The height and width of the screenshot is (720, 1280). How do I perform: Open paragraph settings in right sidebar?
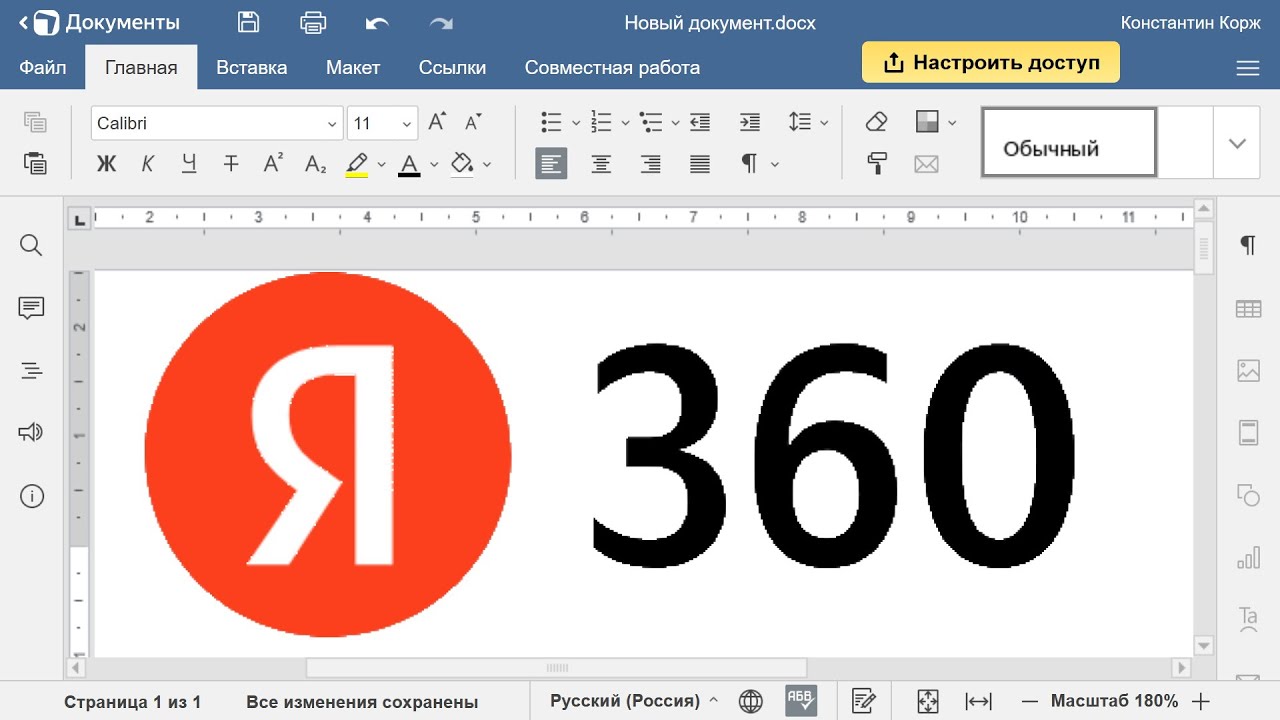coord(1248,246)
